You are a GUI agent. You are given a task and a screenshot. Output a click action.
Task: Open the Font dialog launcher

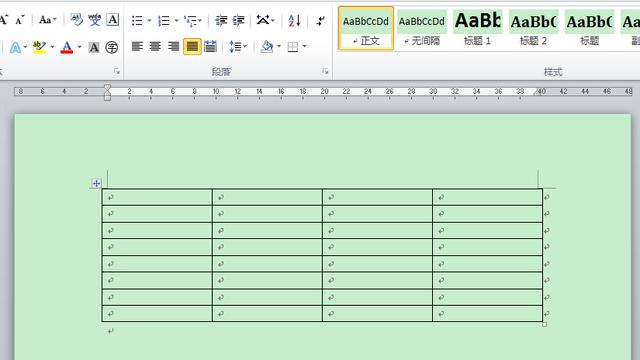point(117,71)
